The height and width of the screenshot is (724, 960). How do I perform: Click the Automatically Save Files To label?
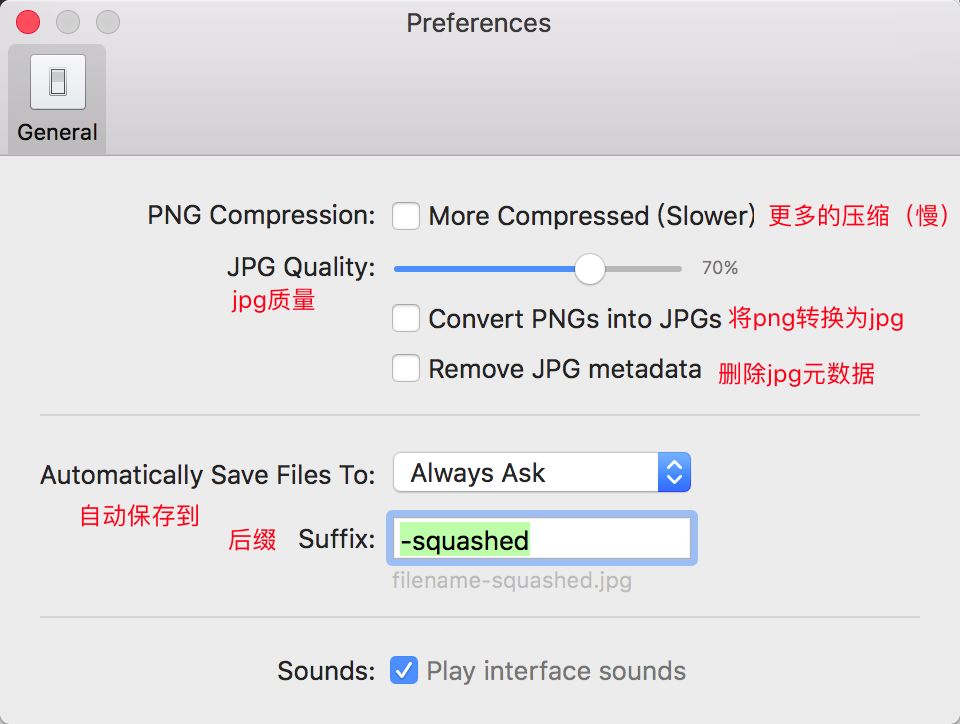208,474
